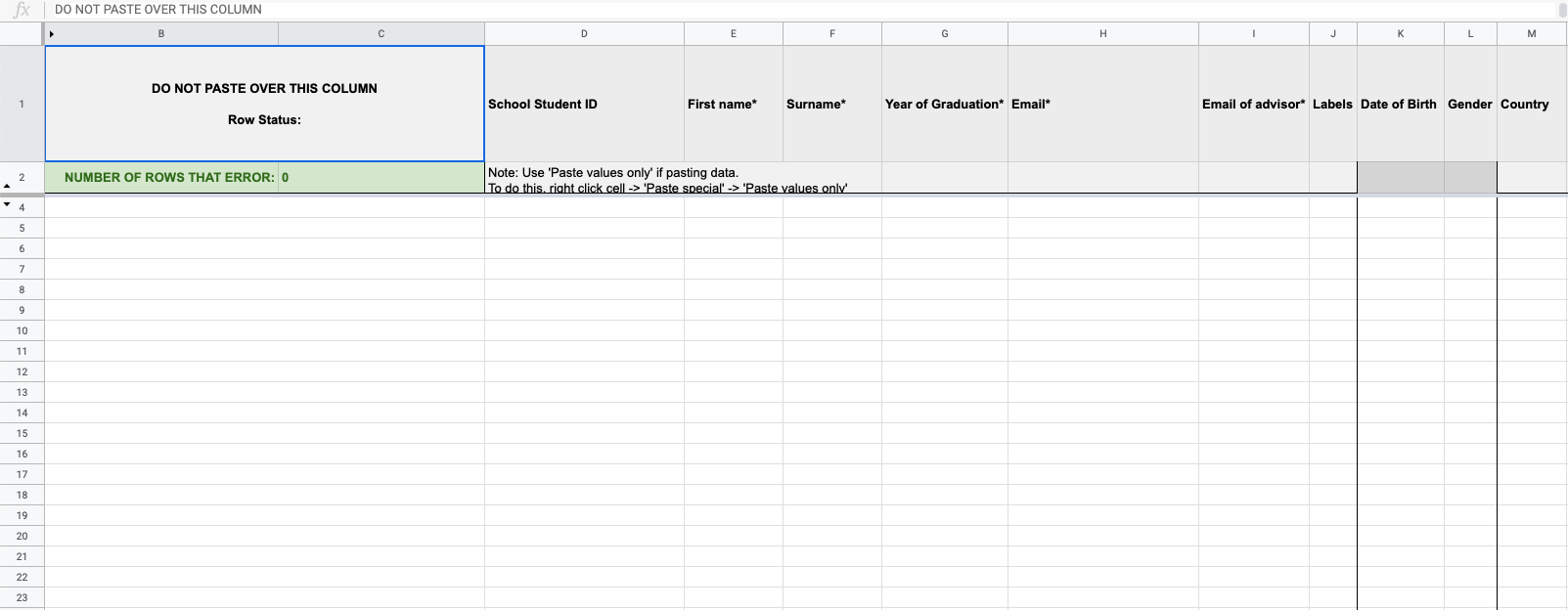Click the merged 'Row Status:' header cell
The height and width of the screenshot is (610, 1568).
[x=264, y=104]
